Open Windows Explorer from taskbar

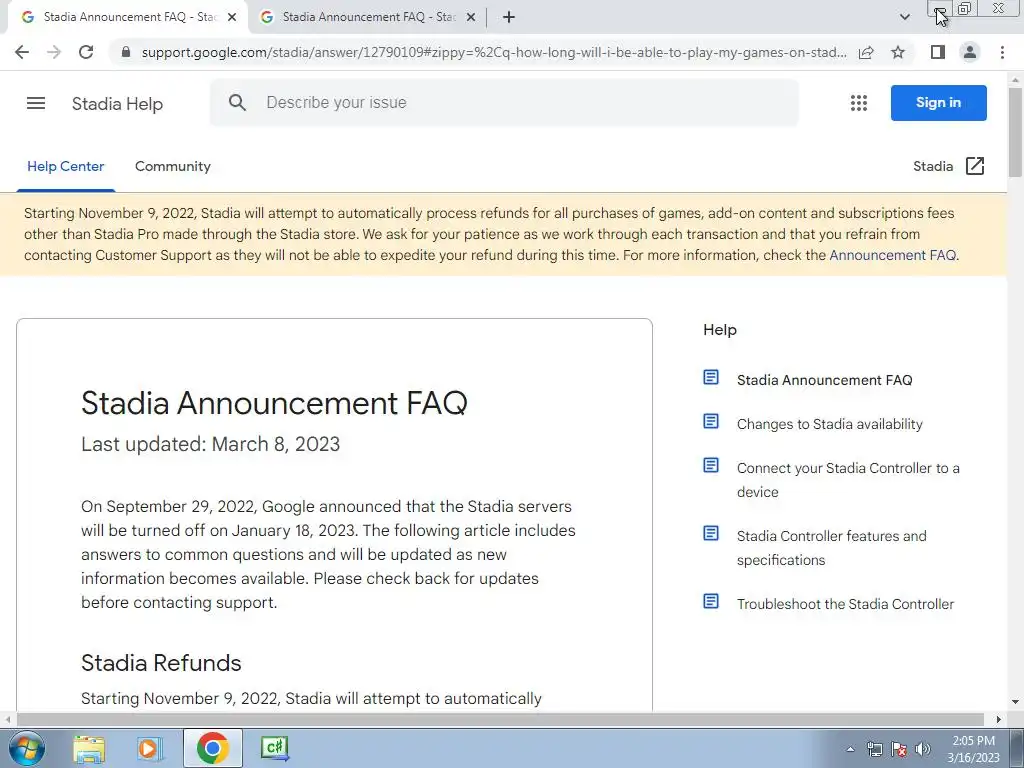(x=89, y=748)
